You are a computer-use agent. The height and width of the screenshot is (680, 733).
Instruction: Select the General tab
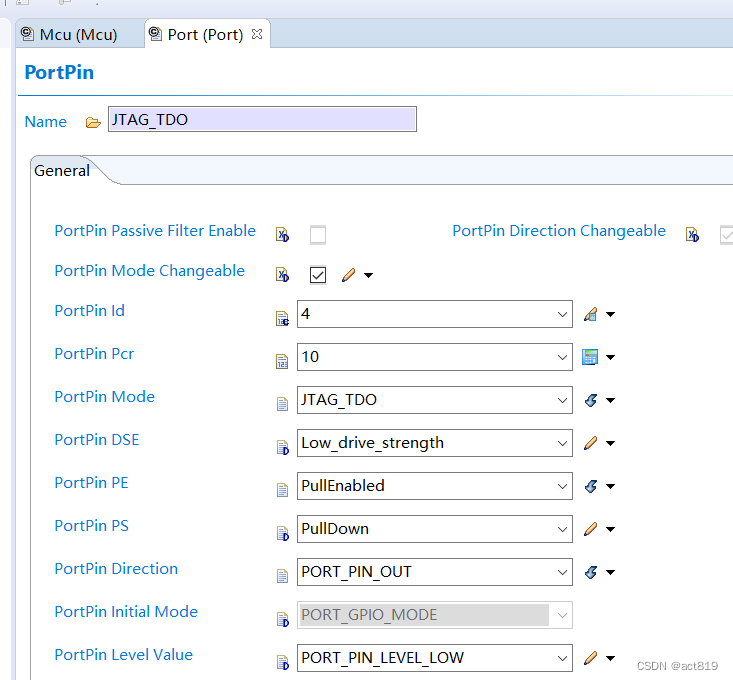[62, 171]
